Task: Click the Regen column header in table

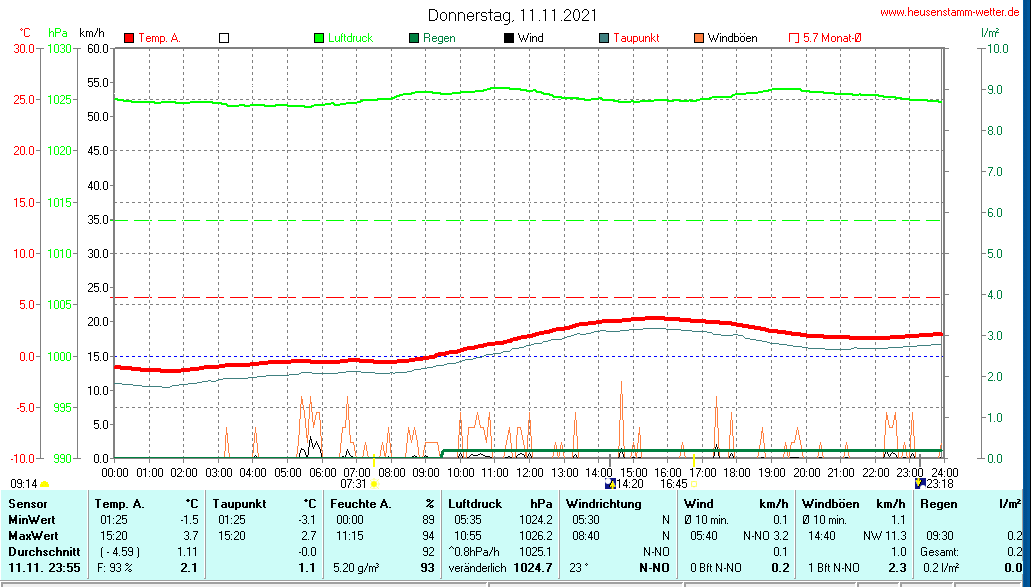Action: [x=939, y=504]
